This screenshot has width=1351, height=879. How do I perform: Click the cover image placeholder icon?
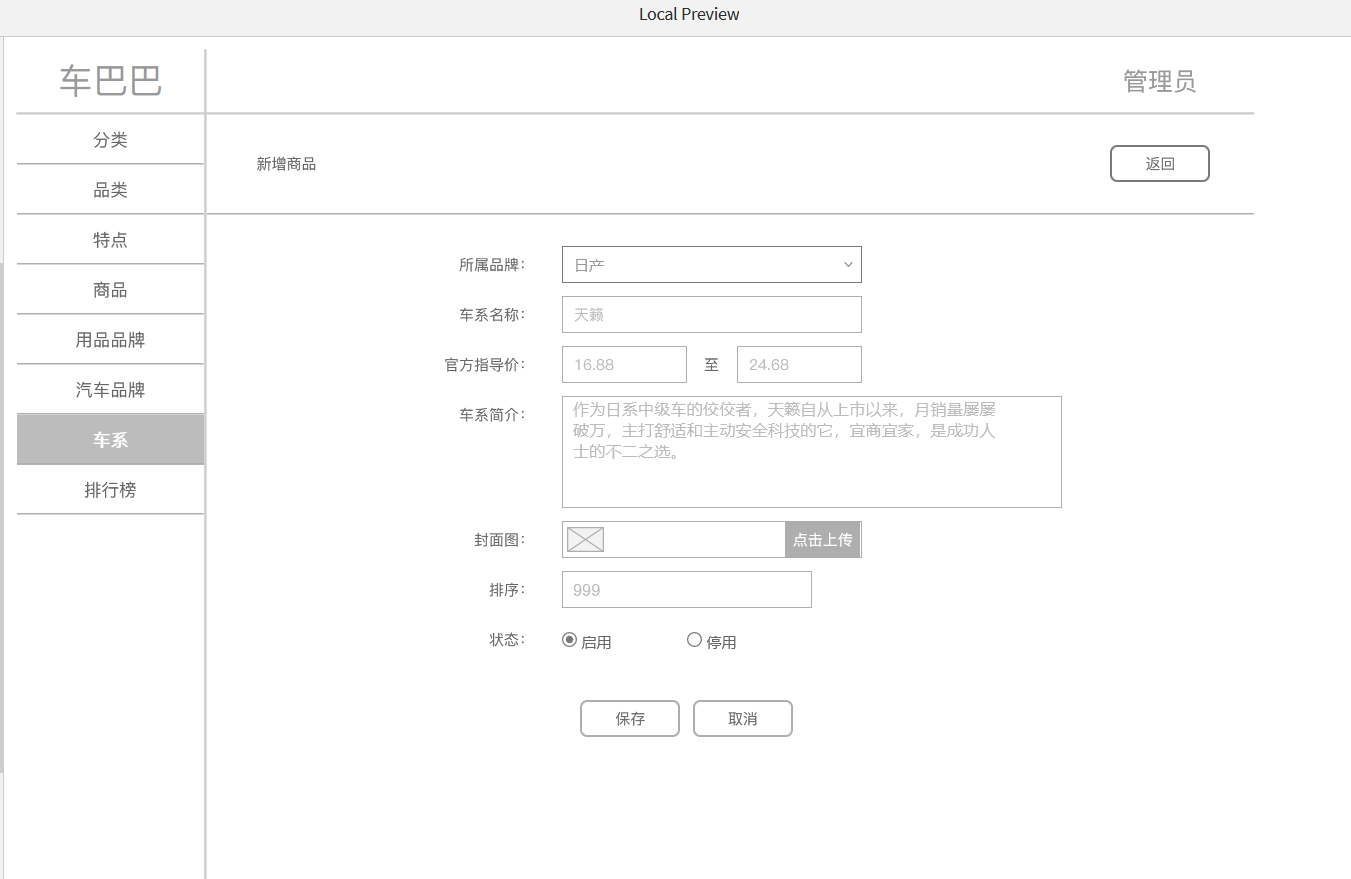click(585, 540)
